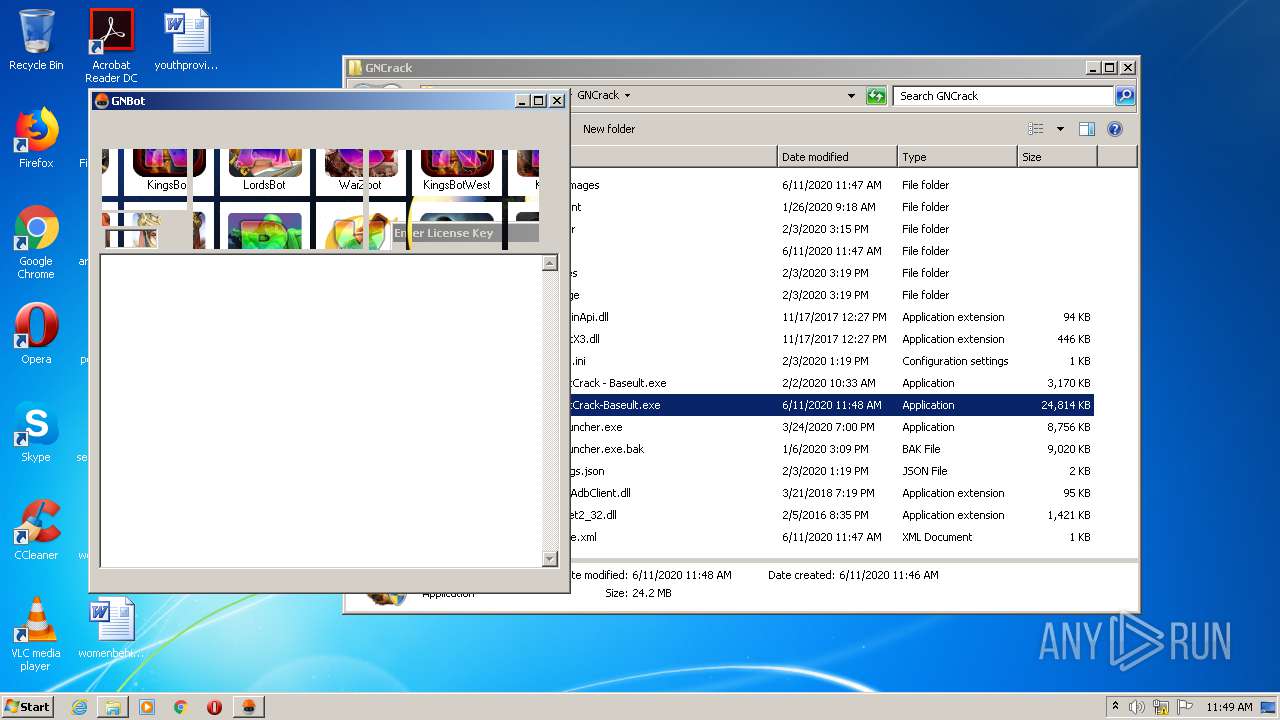Screen dimensions: 1280x720
Task: Select the folder modified 2/3/2020 3:15 PM
Action: pyautogui.click(x=831, y=229)
